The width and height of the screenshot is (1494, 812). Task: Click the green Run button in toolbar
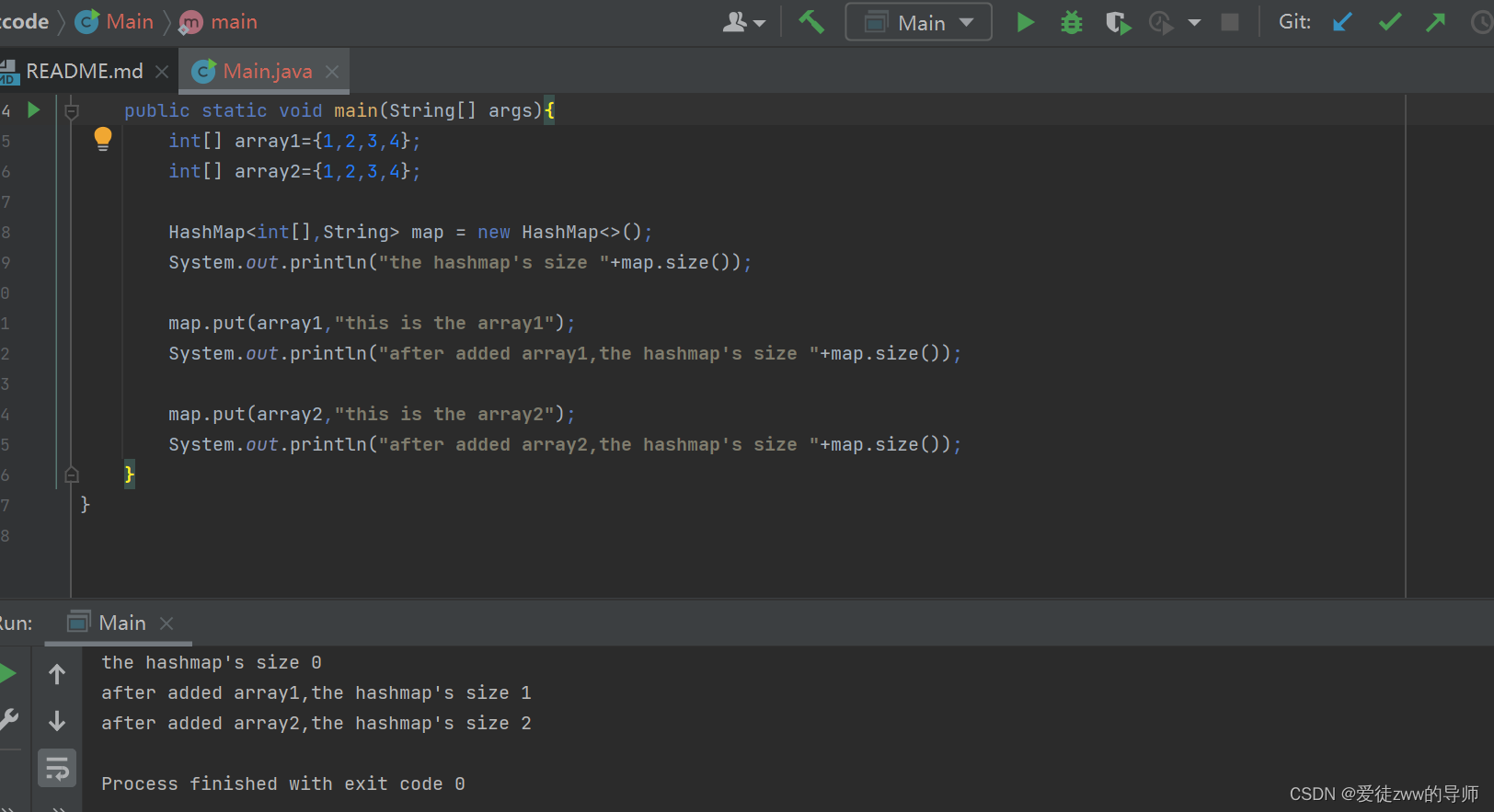point(1025,22)
